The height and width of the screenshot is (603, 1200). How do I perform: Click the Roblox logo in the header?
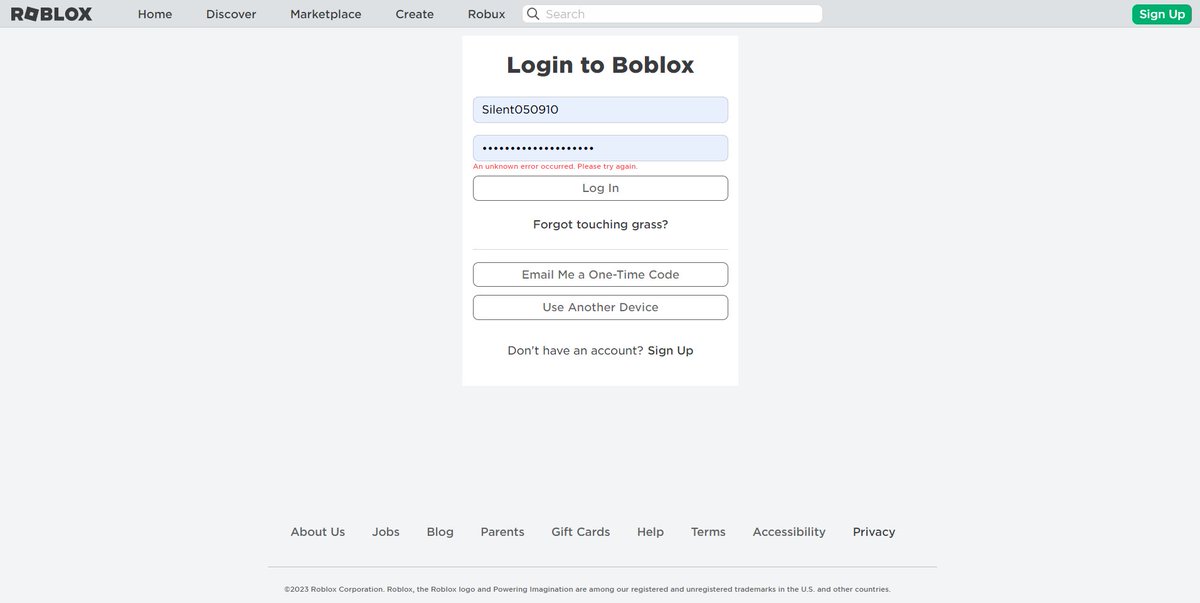pyautogui.click(x=51, y=14)
